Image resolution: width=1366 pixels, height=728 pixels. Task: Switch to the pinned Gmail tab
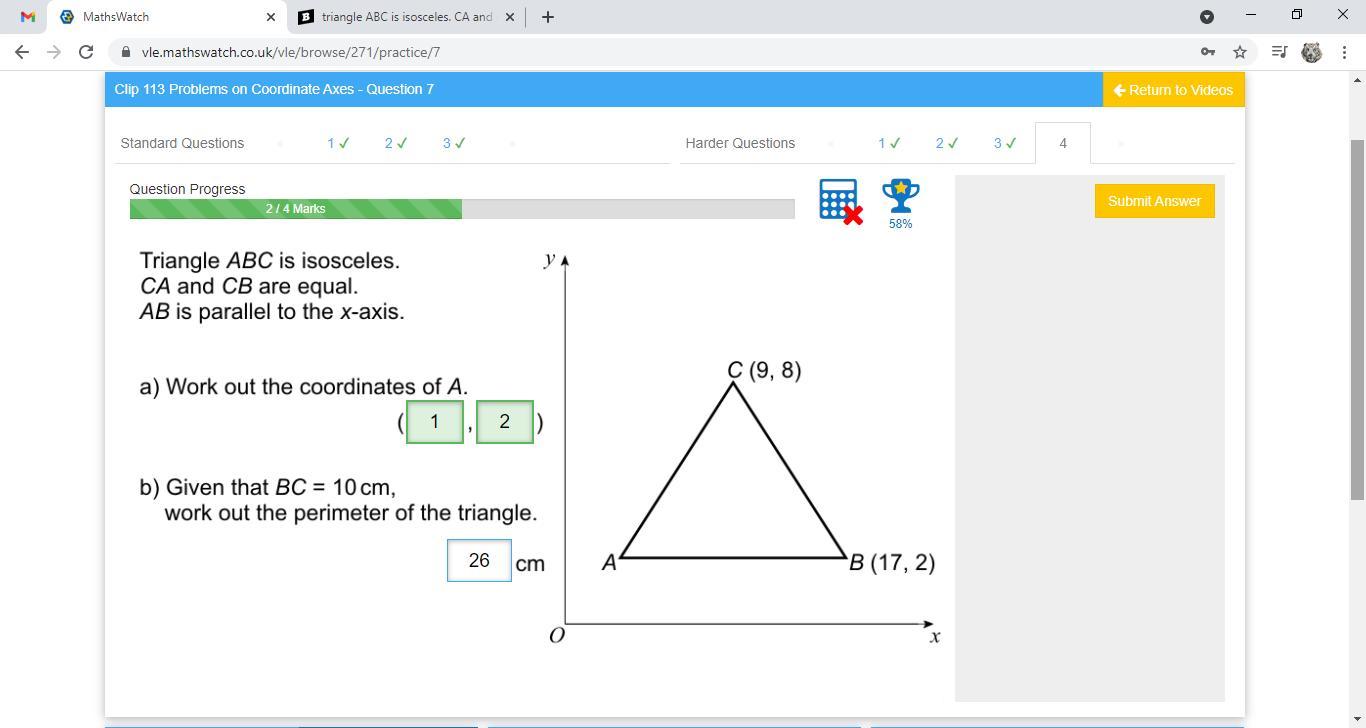[28, 17]
